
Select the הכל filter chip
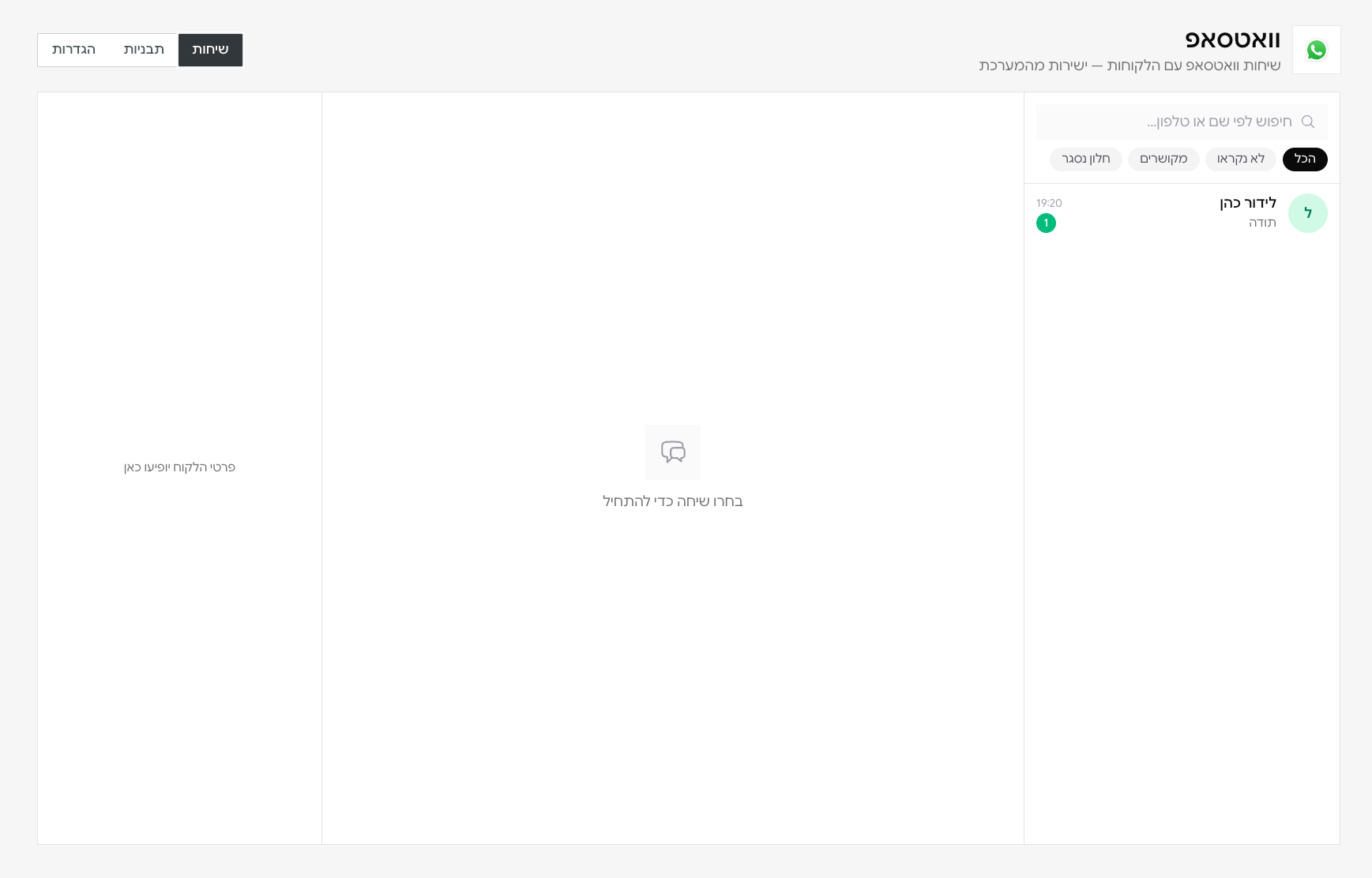[x=1305, y=159]
